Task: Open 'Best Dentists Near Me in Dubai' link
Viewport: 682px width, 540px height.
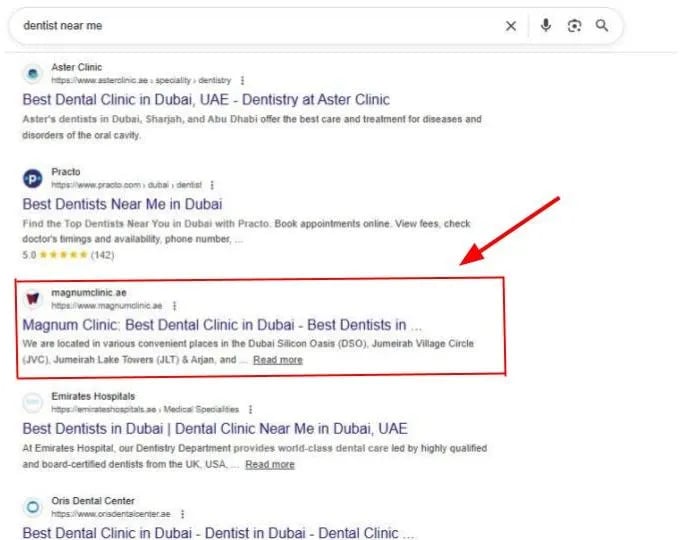Action: tap(122, 204)
